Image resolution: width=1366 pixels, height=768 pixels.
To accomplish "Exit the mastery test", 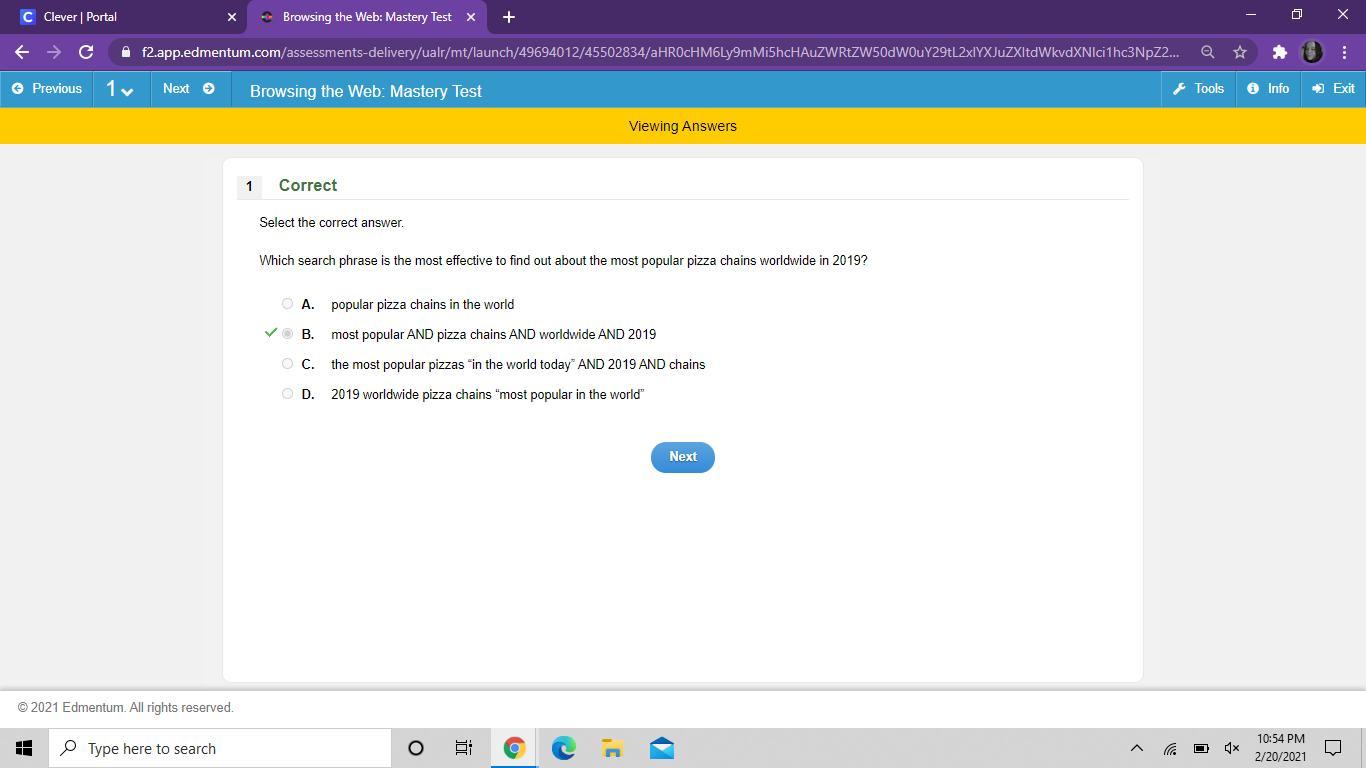I will (x=1333, y=89).
